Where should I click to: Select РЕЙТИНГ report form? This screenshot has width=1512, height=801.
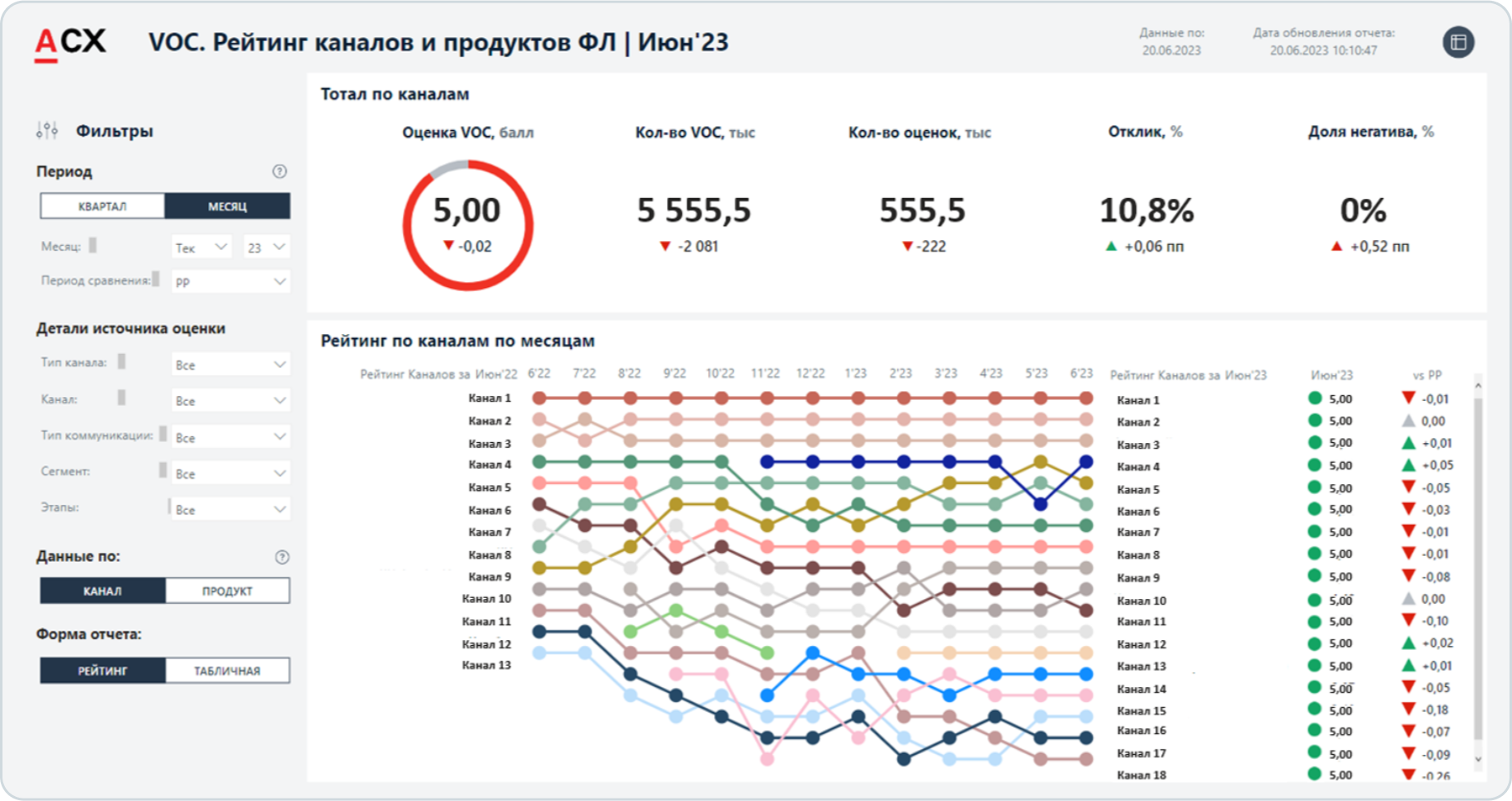click(102, 671)
